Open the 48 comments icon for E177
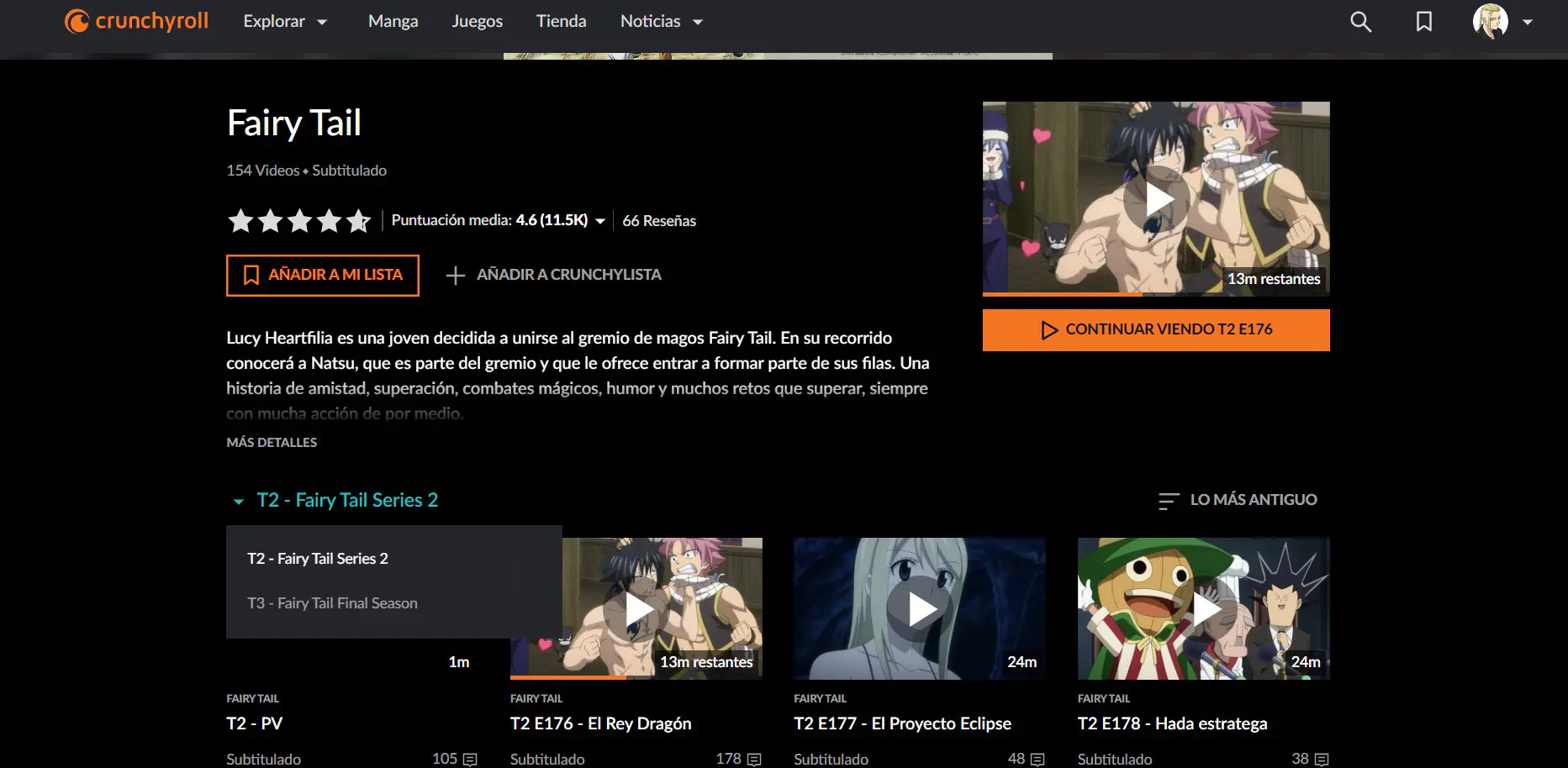 point(1037,760)
